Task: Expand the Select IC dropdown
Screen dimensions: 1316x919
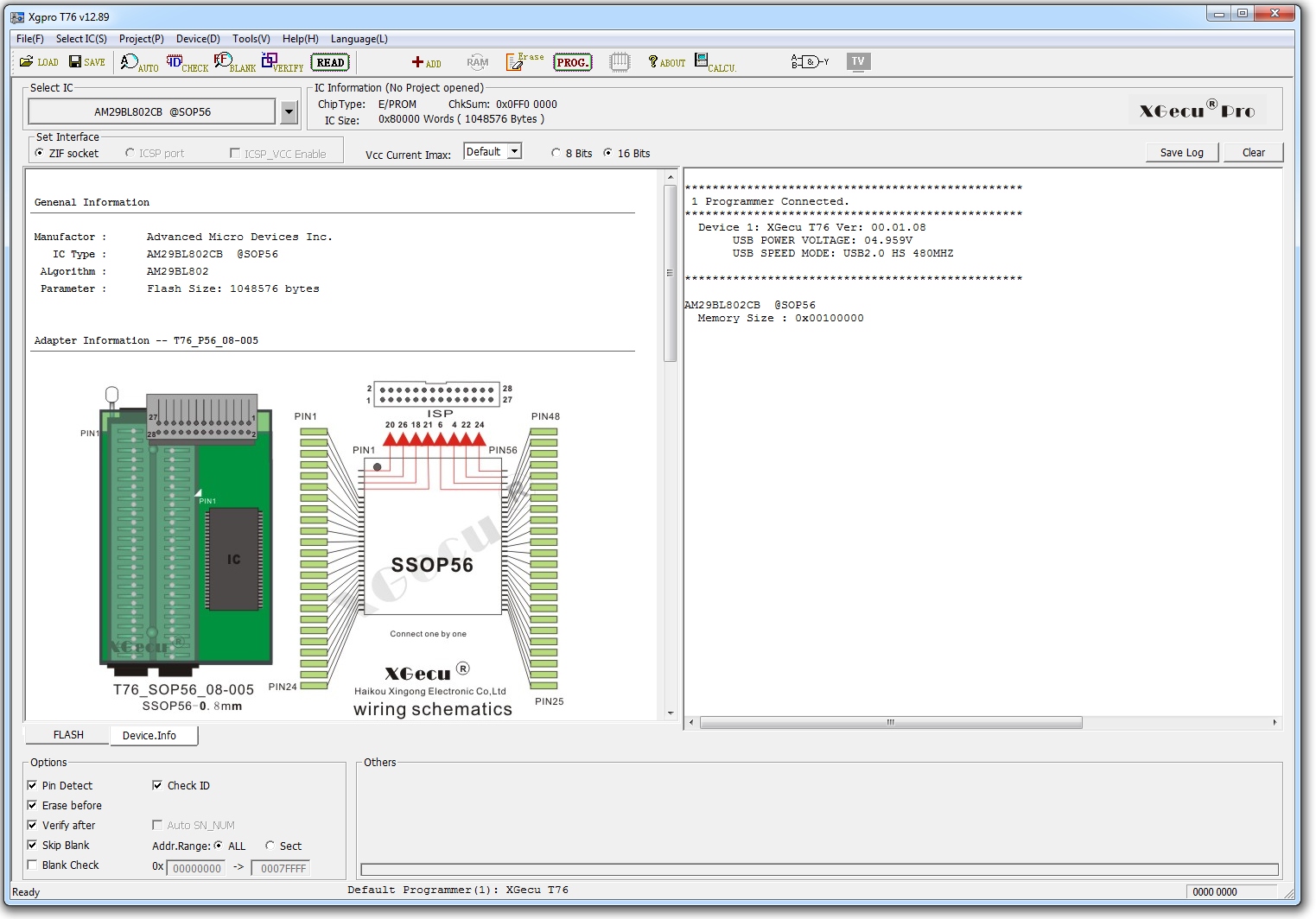Action: (289, 111)
